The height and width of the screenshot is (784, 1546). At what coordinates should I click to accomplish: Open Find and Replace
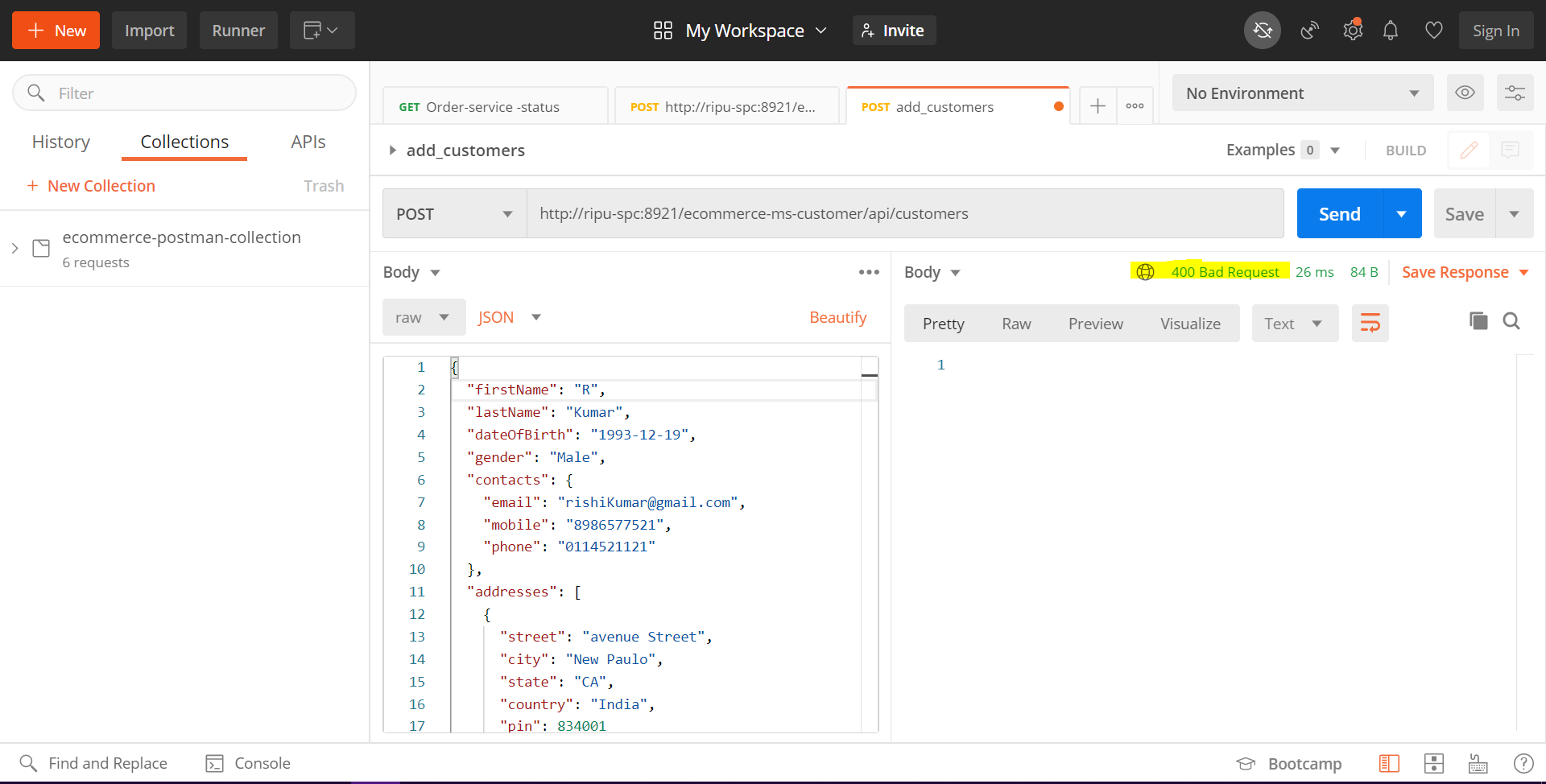[93, 763]
